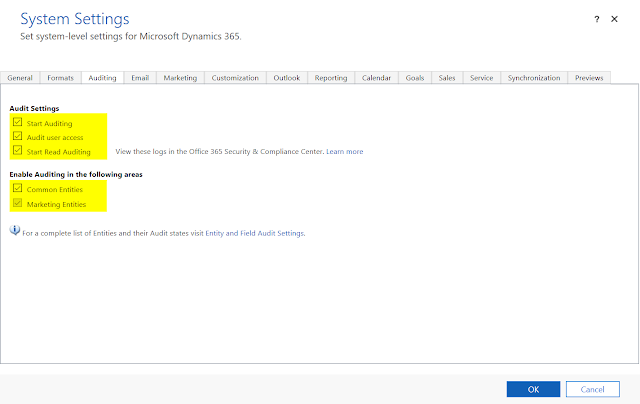Click the System Settings title
This screenshot has height=404, width=640.
tap(75, 19)
